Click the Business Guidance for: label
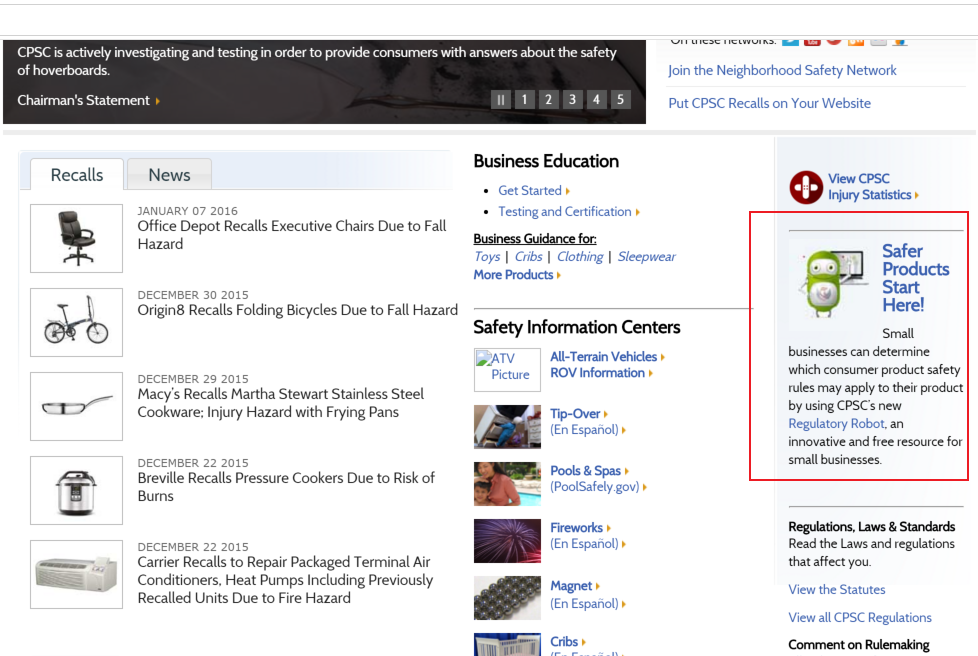This screenshot has height=656, width=978. click(x=535, y=239)
